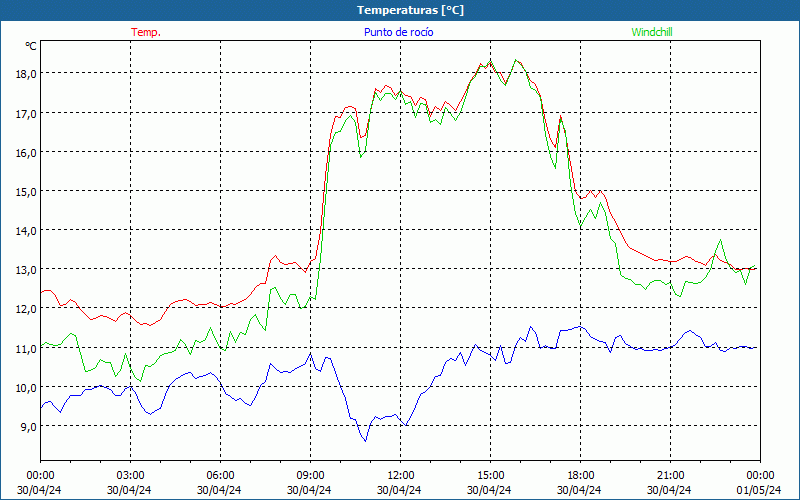This screenshot has height=500, width=800.
Task: Click the 10,0 y-axis value
Action: [27, 388]
